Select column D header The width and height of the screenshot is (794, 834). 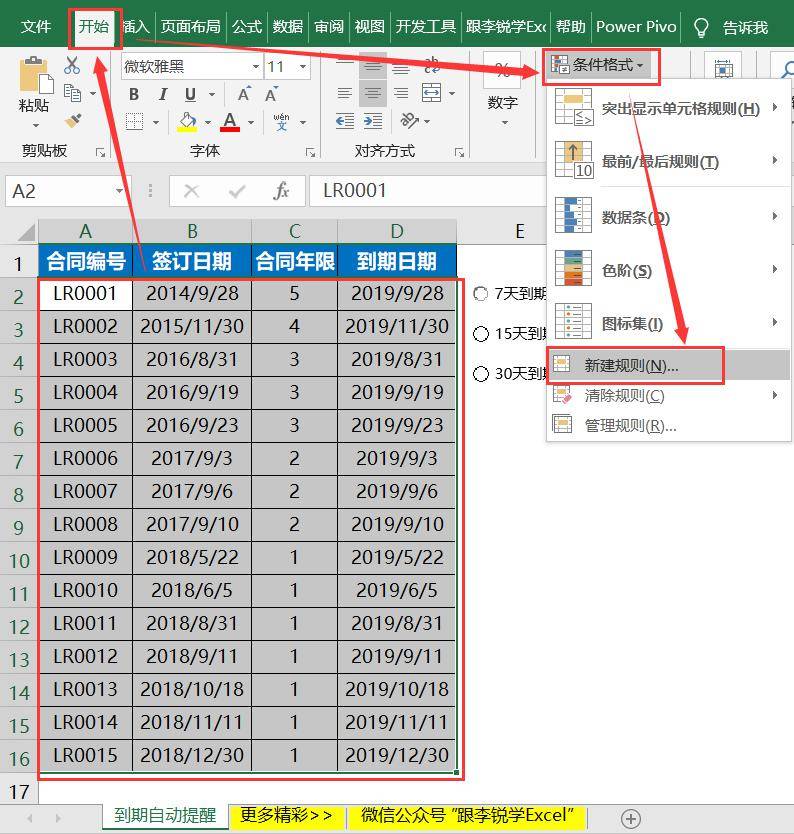pyautogui.click(x=397, y=231)
